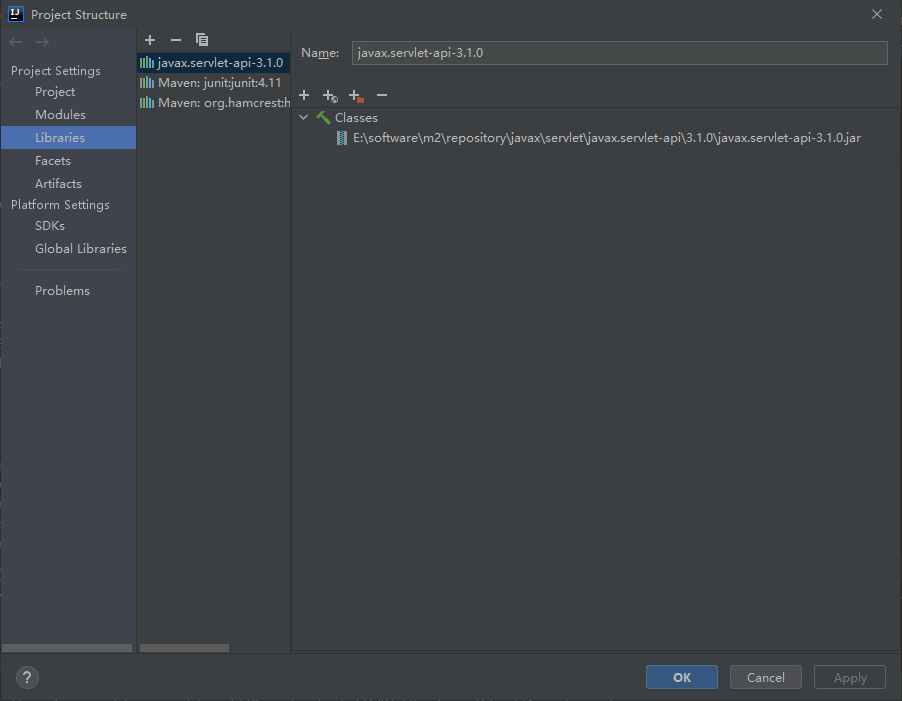Open the help question mark button
The height and width of the screenshot is (701, 902).
click(x=28, y=677)
